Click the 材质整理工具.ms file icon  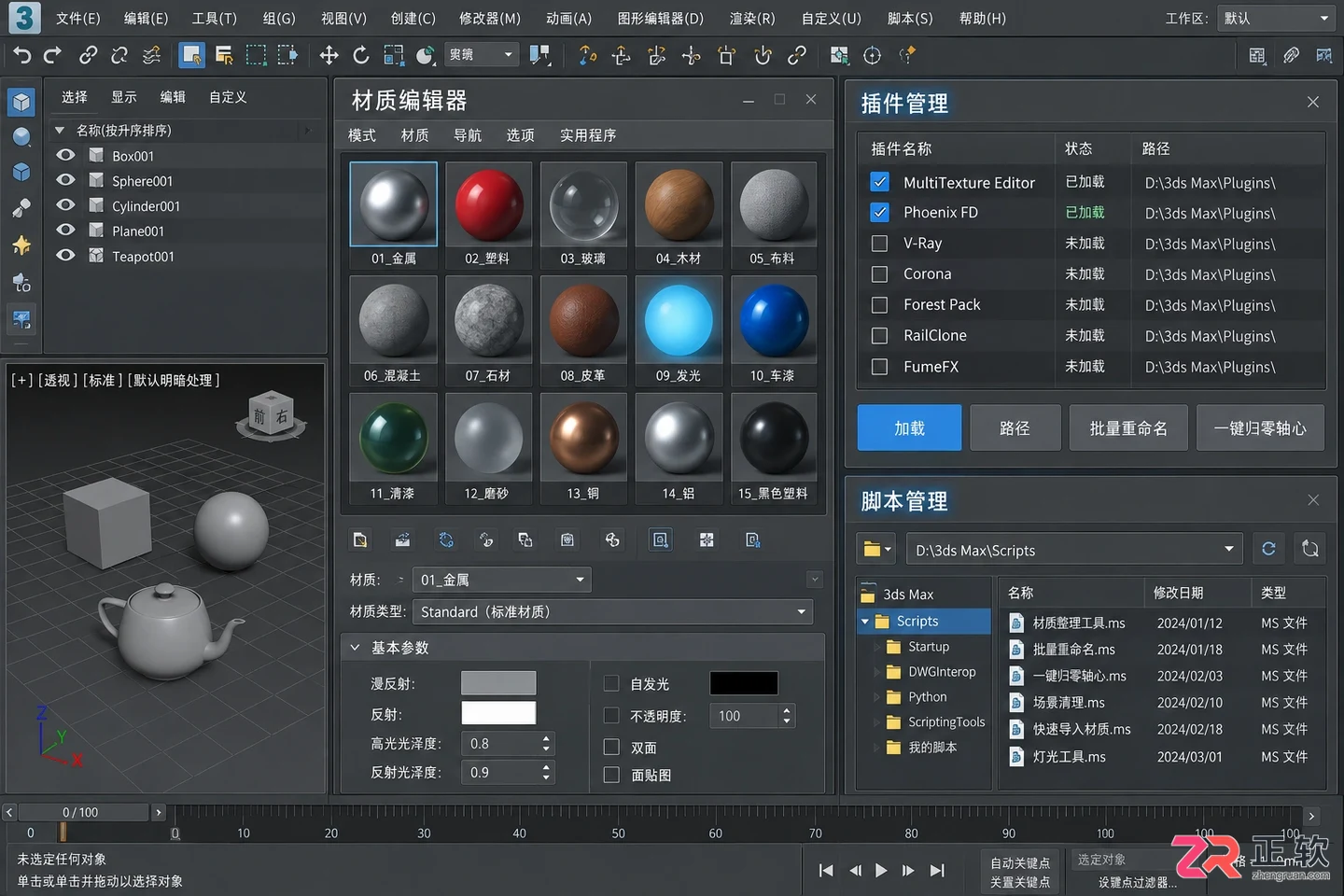point(1016,623)
